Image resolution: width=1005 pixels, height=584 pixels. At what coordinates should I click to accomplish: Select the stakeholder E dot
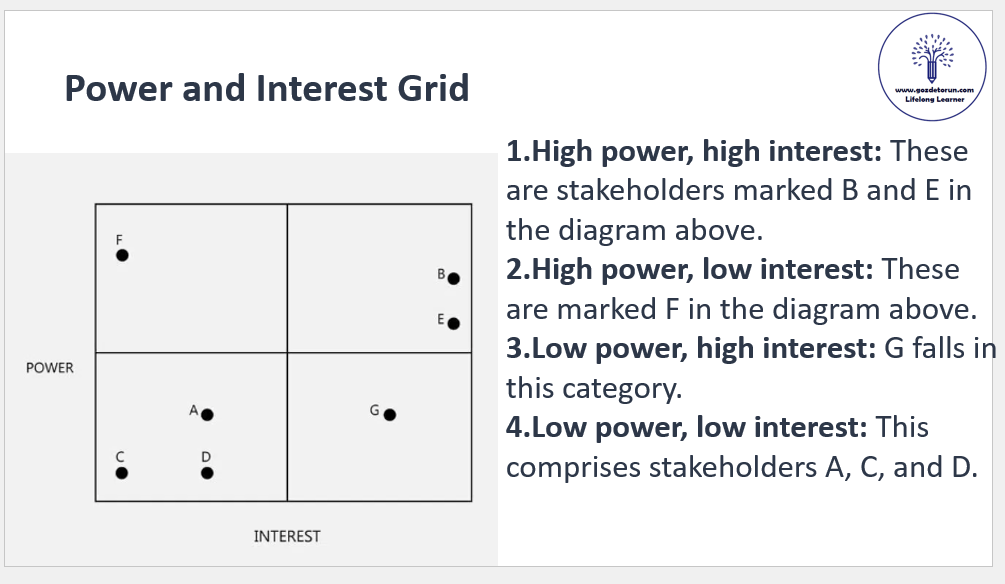point(453,323)
